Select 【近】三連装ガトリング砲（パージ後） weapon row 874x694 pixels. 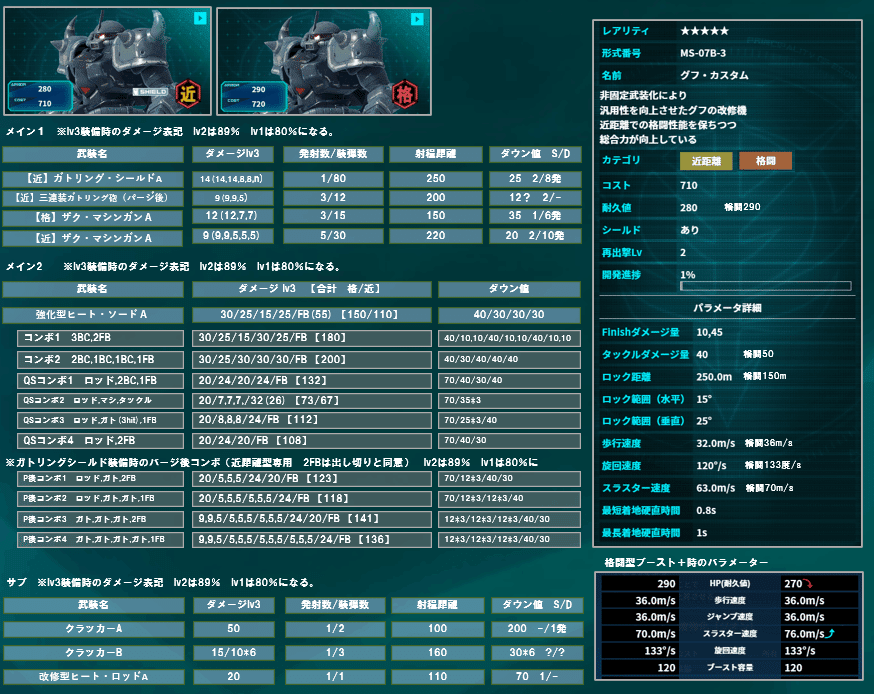point(292,198)
